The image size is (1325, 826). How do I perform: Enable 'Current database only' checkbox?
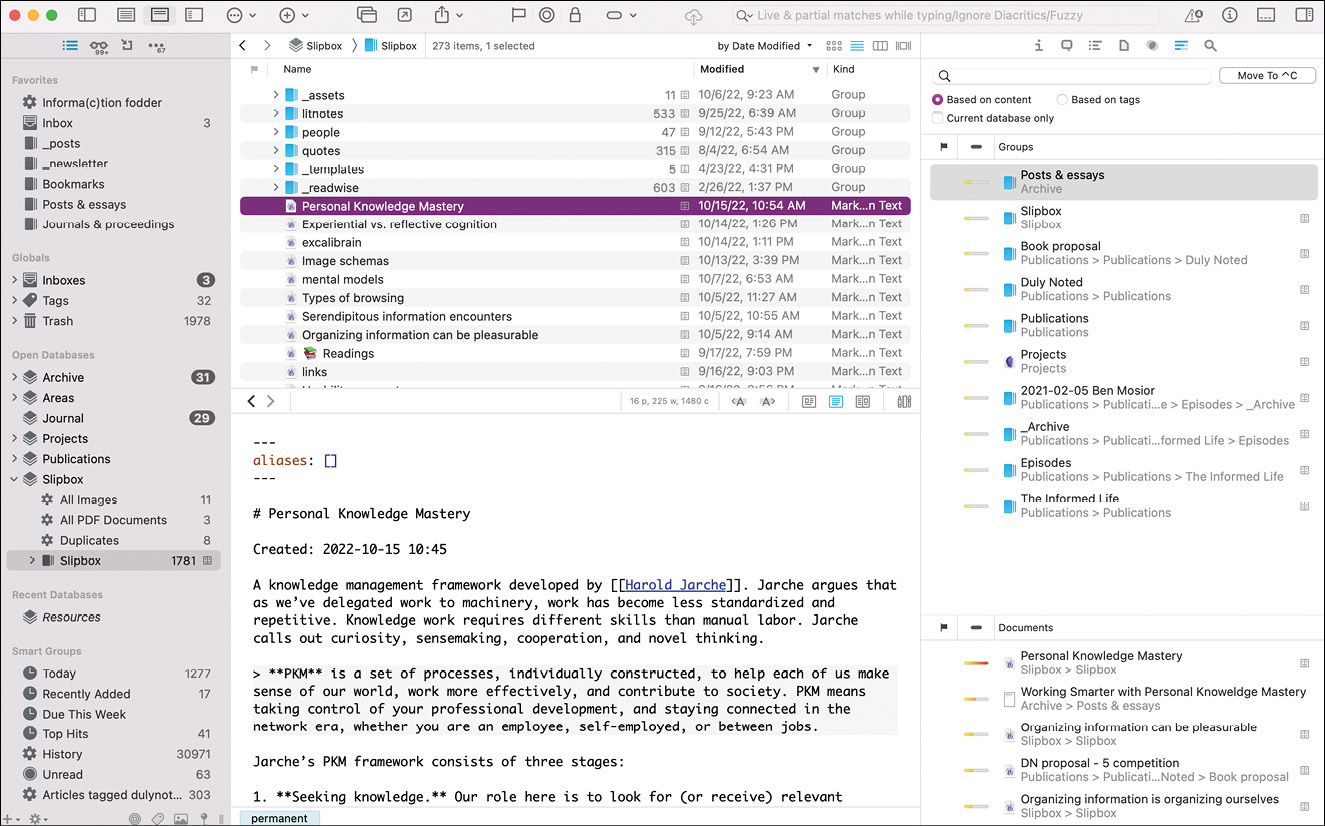(x=937, y=118)
